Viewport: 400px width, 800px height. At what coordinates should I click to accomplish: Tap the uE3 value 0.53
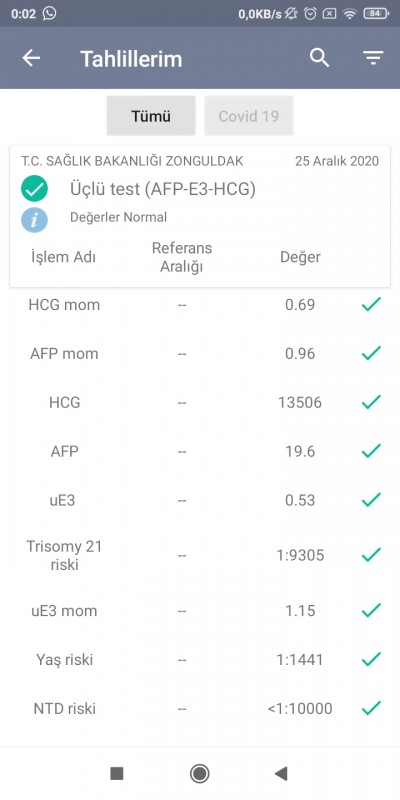300,501
